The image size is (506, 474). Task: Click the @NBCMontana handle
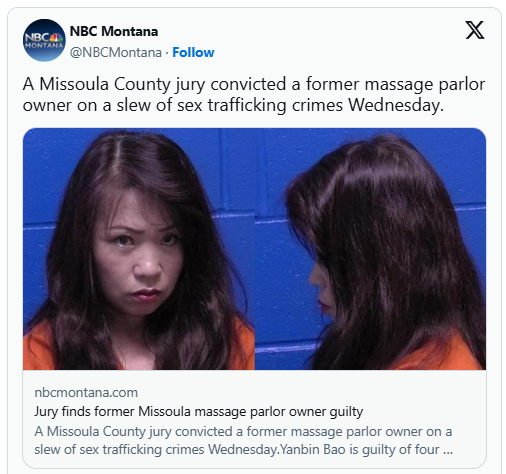point(116,52)
